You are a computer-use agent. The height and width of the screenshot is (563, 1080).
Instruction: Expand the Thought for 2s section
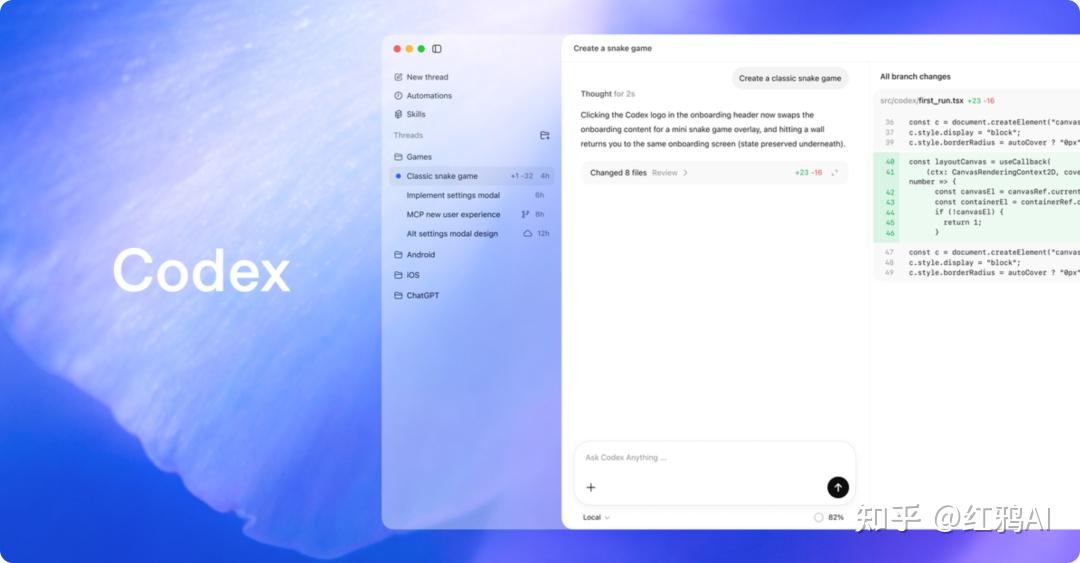pyautogui.click(x=608, y=94)
